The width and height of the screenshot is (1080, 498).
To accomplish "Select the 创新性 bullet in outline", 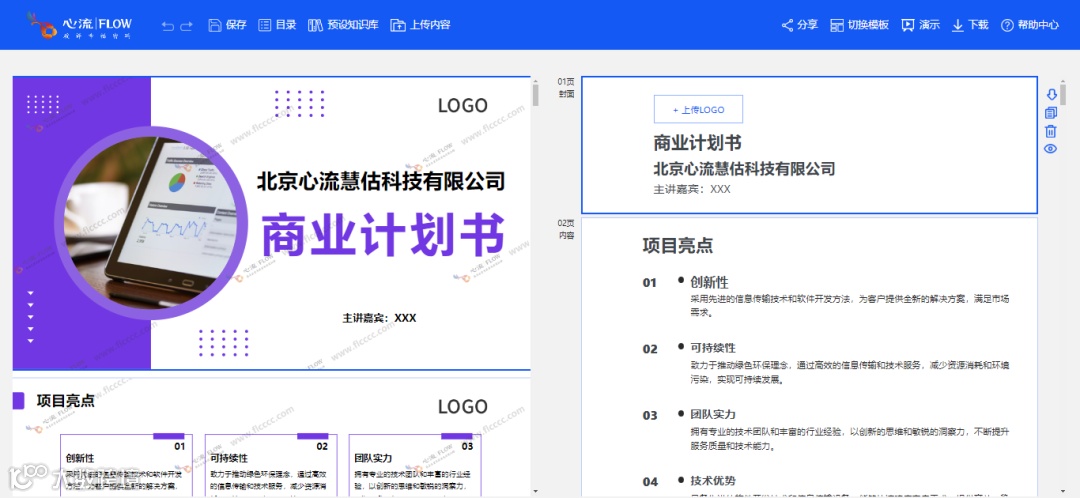I will 709,282.
